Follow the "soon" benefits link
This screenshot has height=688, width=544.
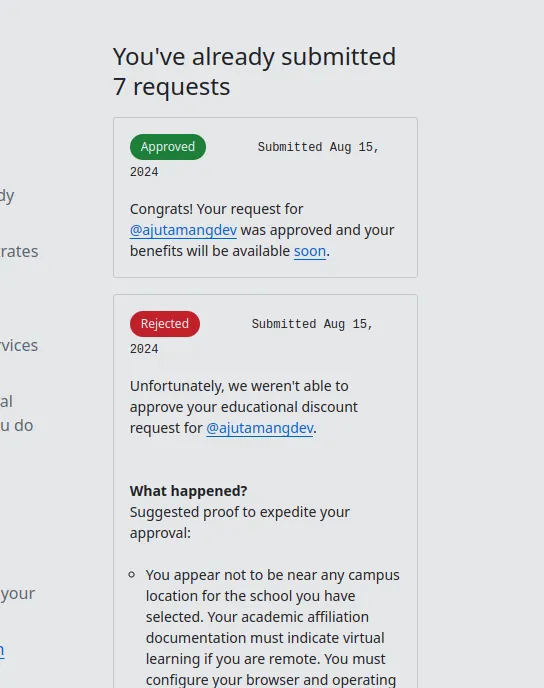tap(310, 251)
